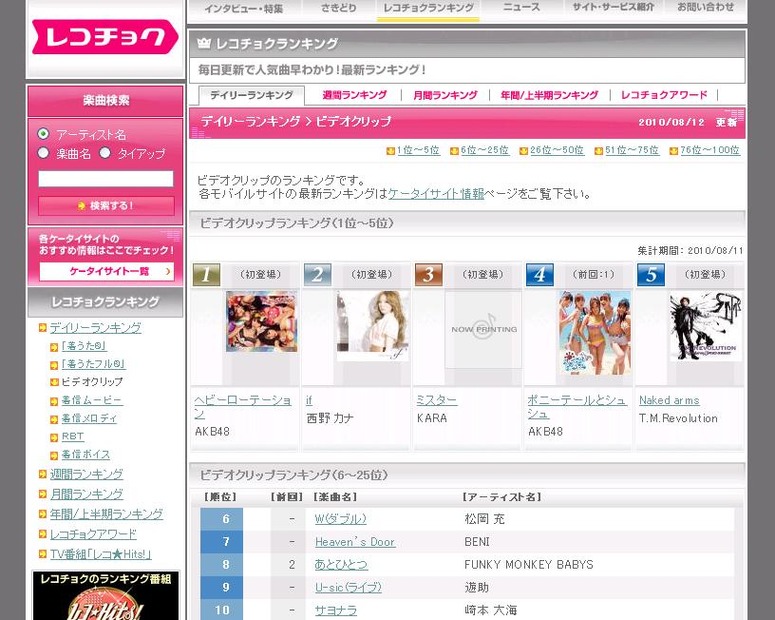Open さきどり in top navigation

pos(339,7)
